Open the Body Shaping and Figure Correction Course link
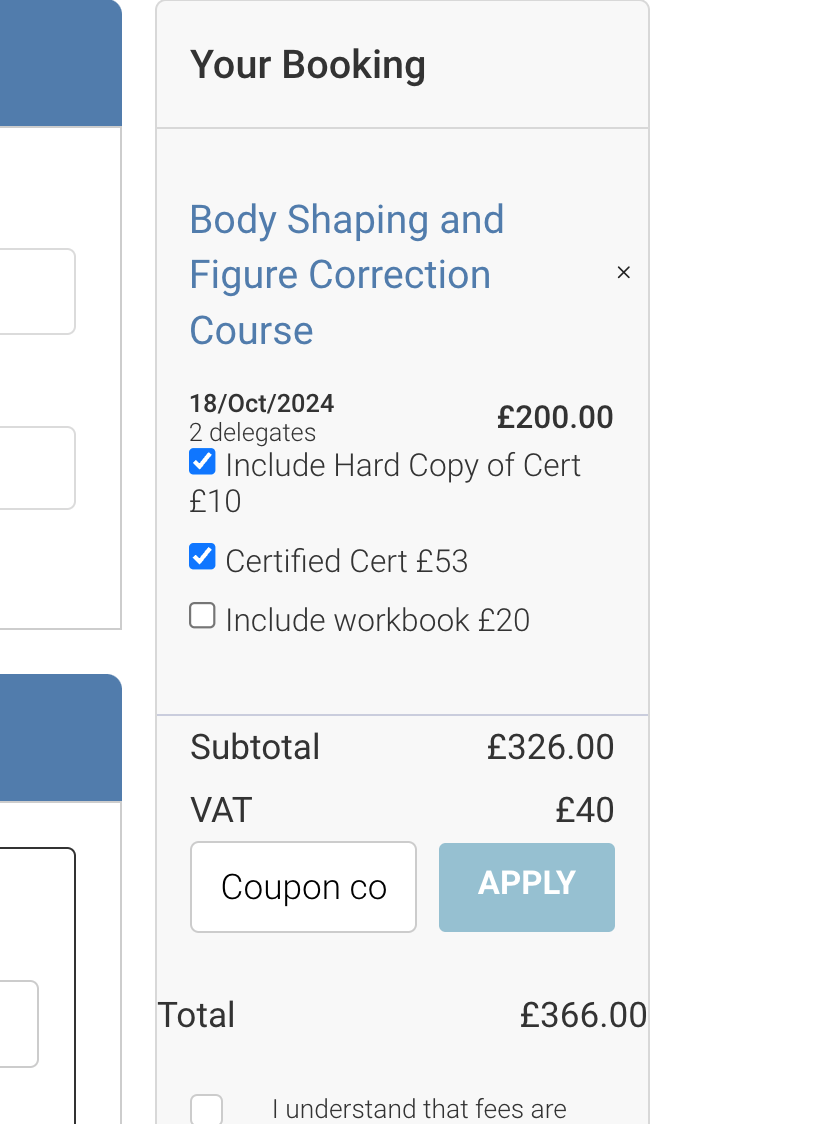Screen dimensions: 830x1124 coord(346,275)
